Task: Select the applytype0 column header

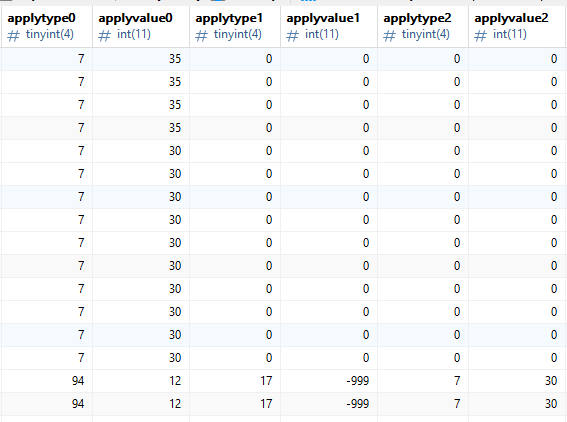Action: click(x=47, y=26)
